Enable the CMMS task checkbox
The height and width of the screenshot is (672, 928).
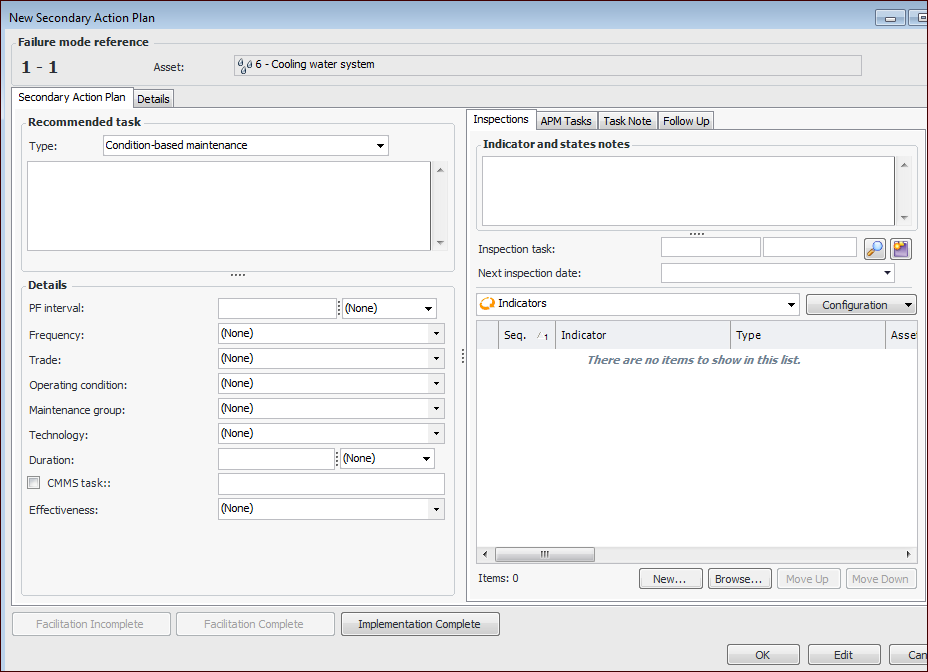pos(35,483)
